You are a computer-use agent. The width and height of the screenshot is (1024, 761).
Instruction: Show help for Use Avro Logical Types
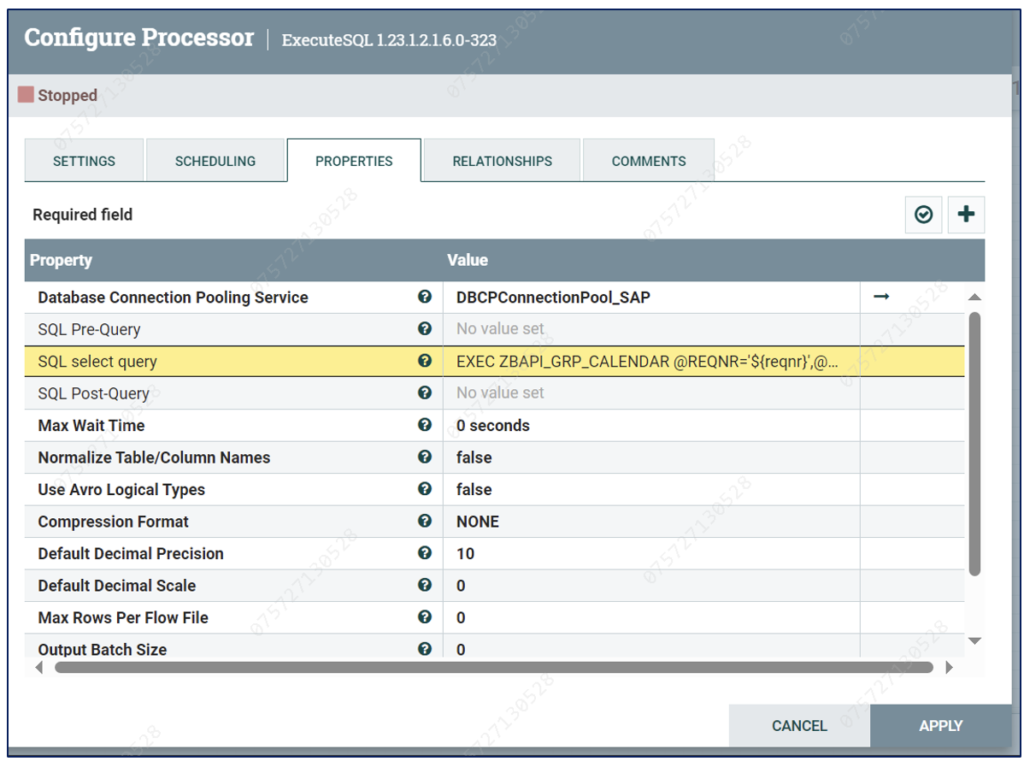pyautogui.click(x=424, y=489)
